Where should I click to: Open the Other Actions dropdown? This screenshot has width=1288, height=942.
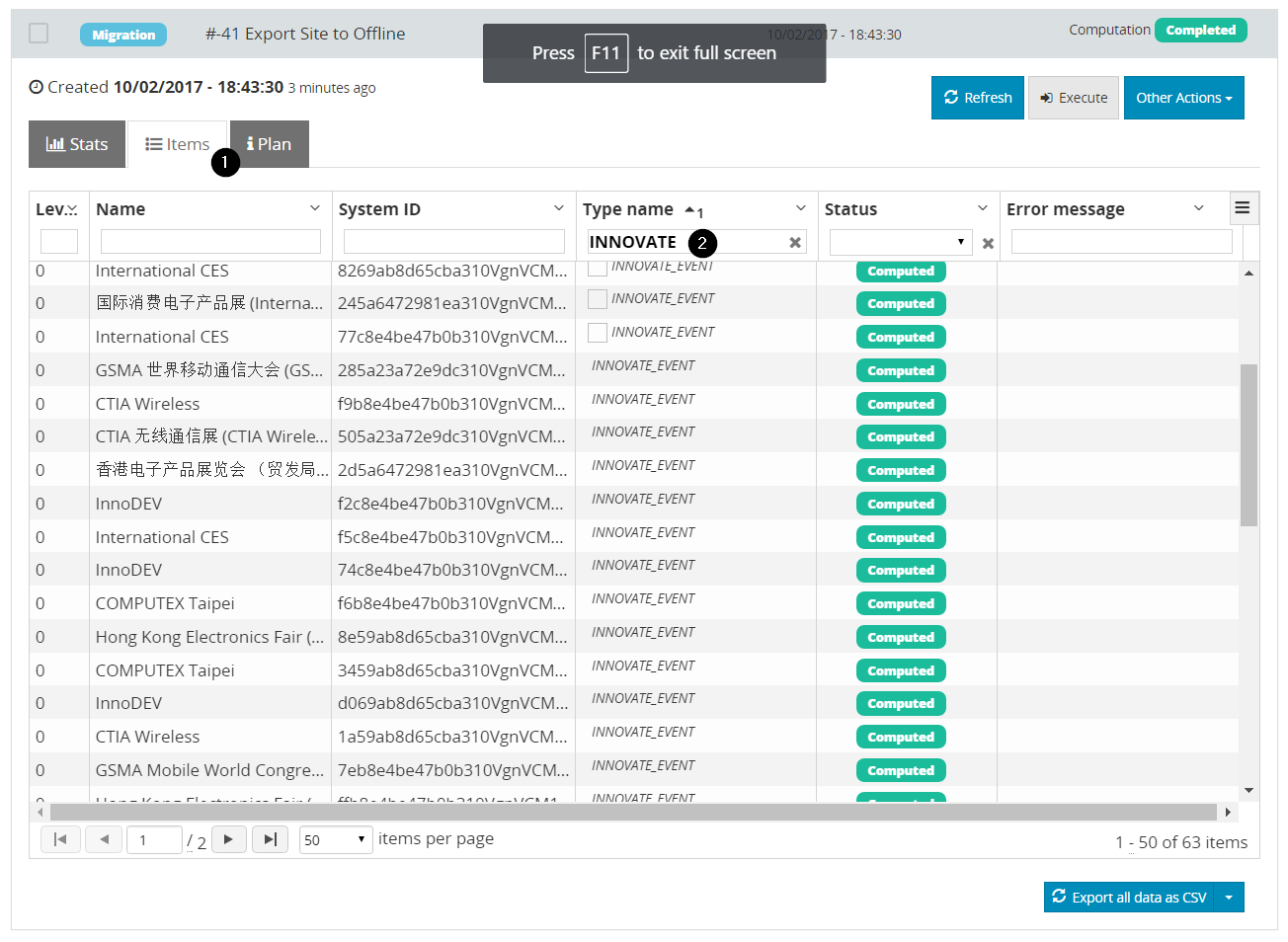(x=1184, y=98)
